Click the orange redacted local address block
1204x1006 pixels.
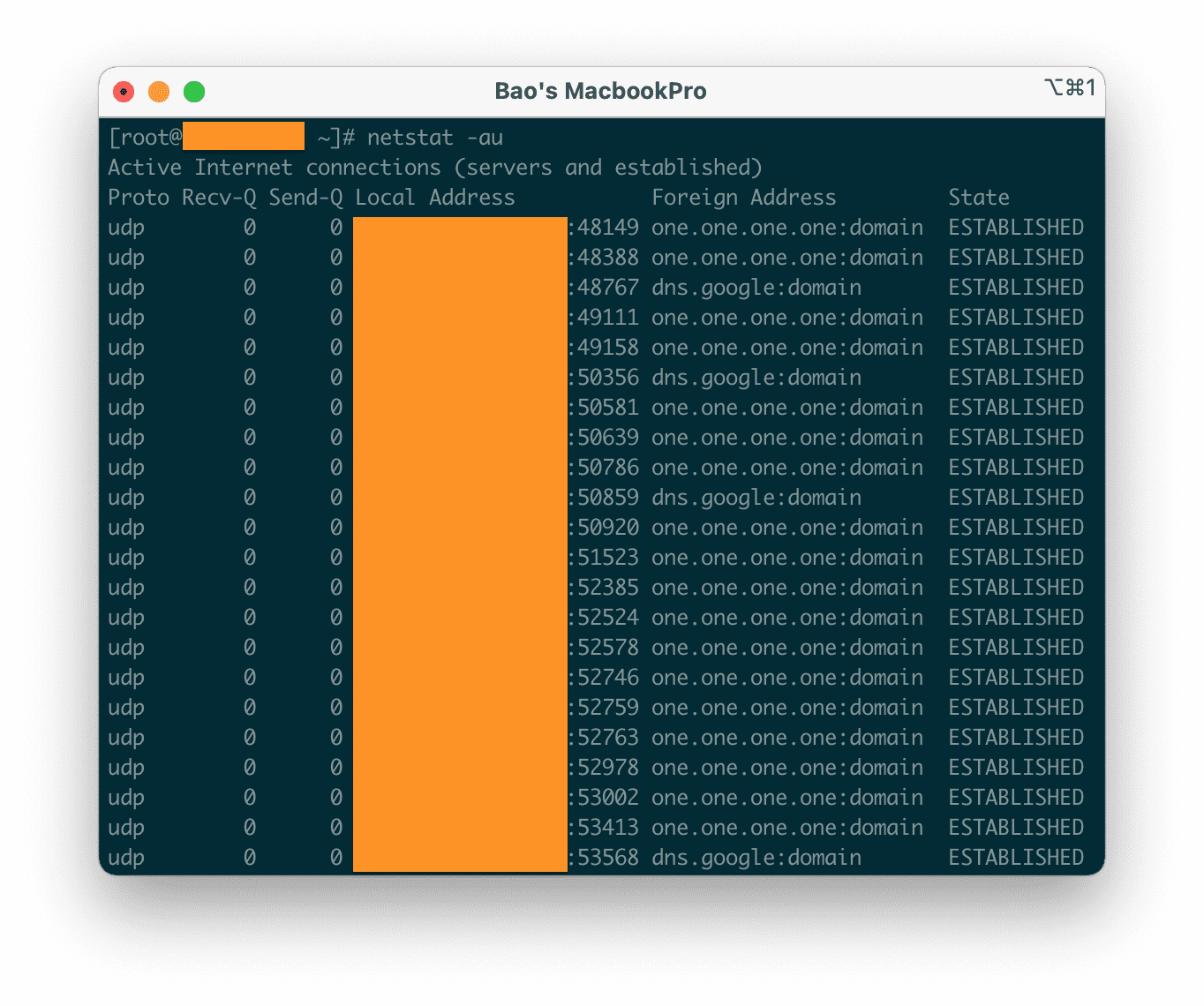(459, 543)
